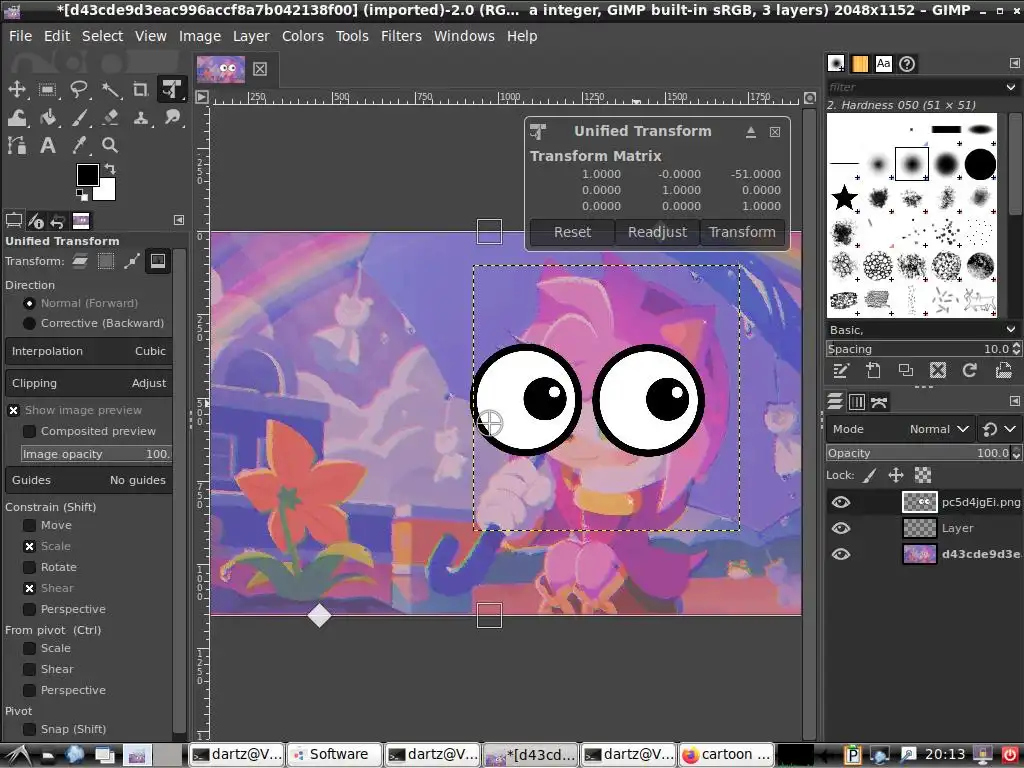The width and height of the screenshot is (1024, 768).
Task: Enable Constrain Move checkbox
Action: 29,526
